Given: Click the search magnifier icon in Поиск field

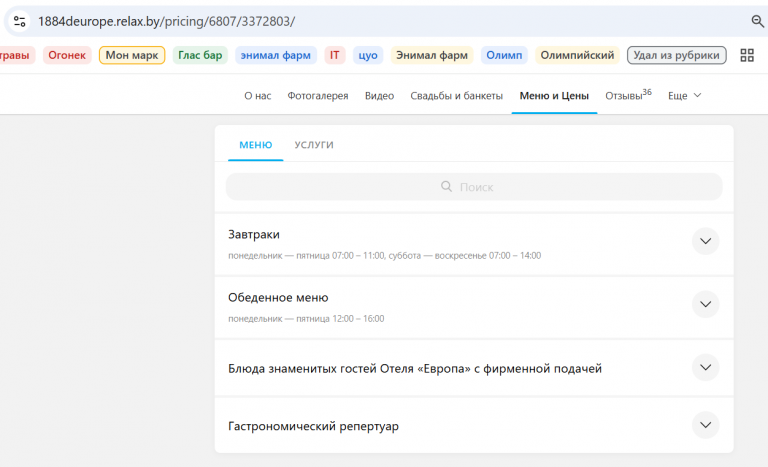Looking at the screenshot, I should (x=446, y=186).
